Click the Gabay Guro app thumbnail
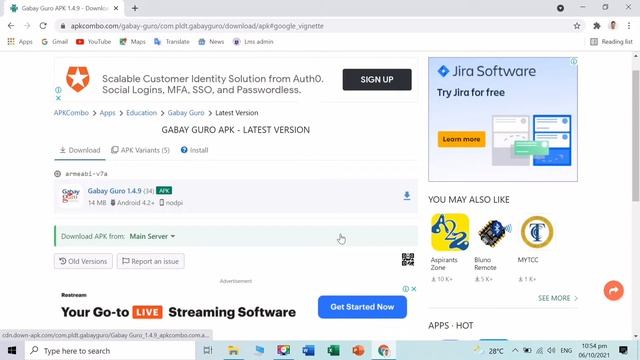 click(70, 196)
